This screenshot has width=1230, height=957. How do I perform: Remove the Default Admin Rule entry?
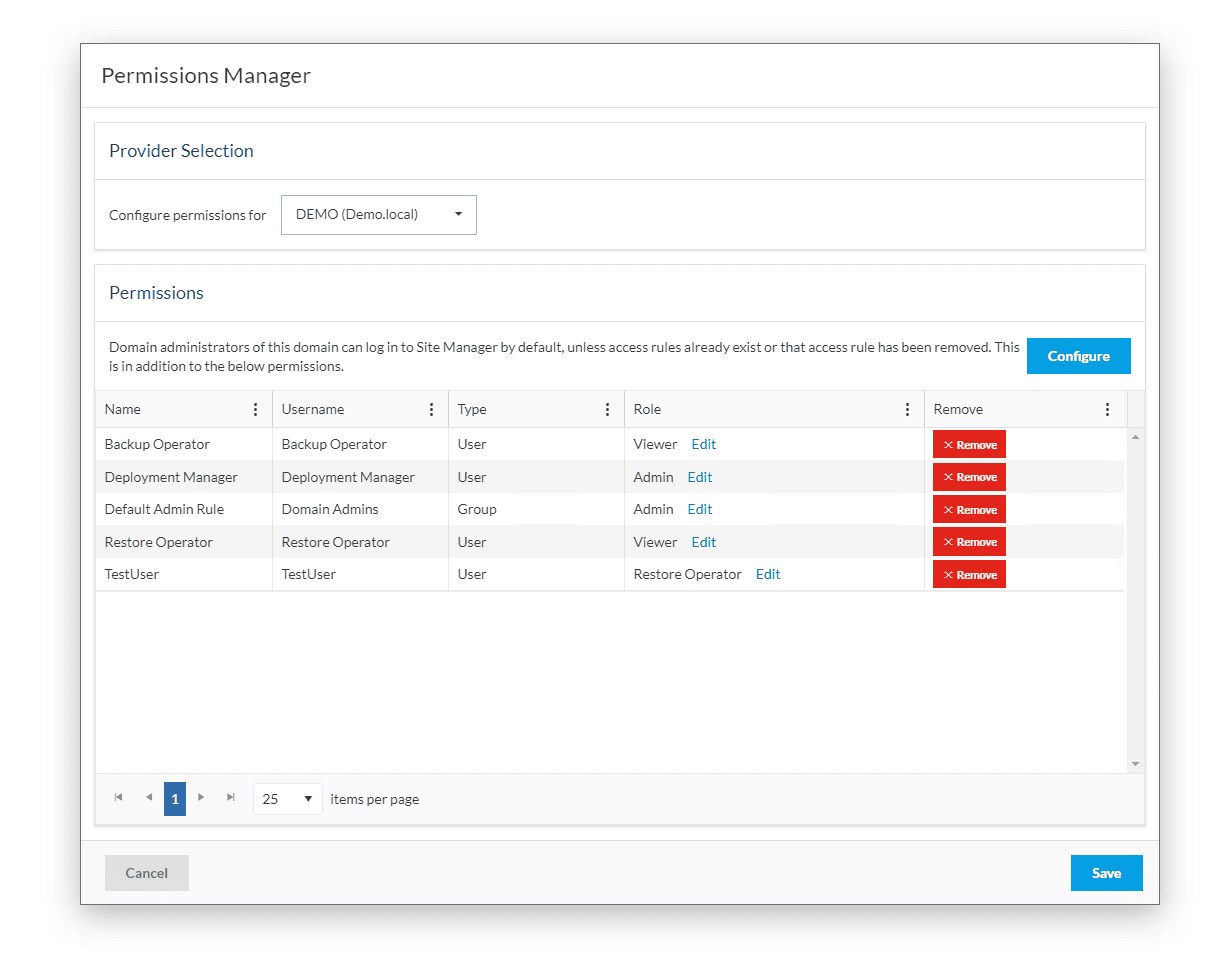coord(969,510)
